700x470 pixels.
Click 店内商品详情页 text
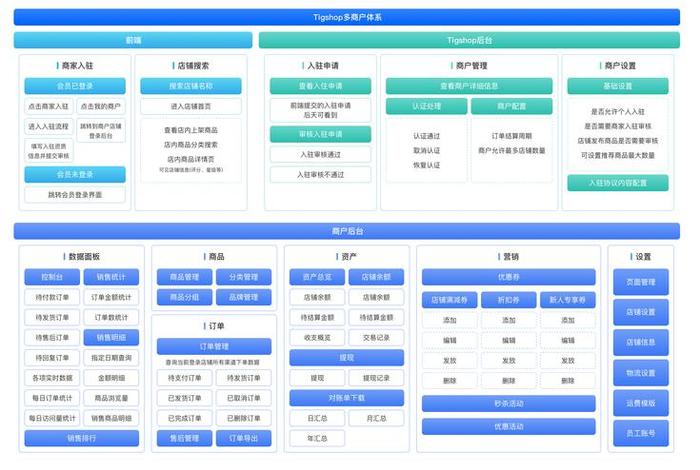[191, 159]
